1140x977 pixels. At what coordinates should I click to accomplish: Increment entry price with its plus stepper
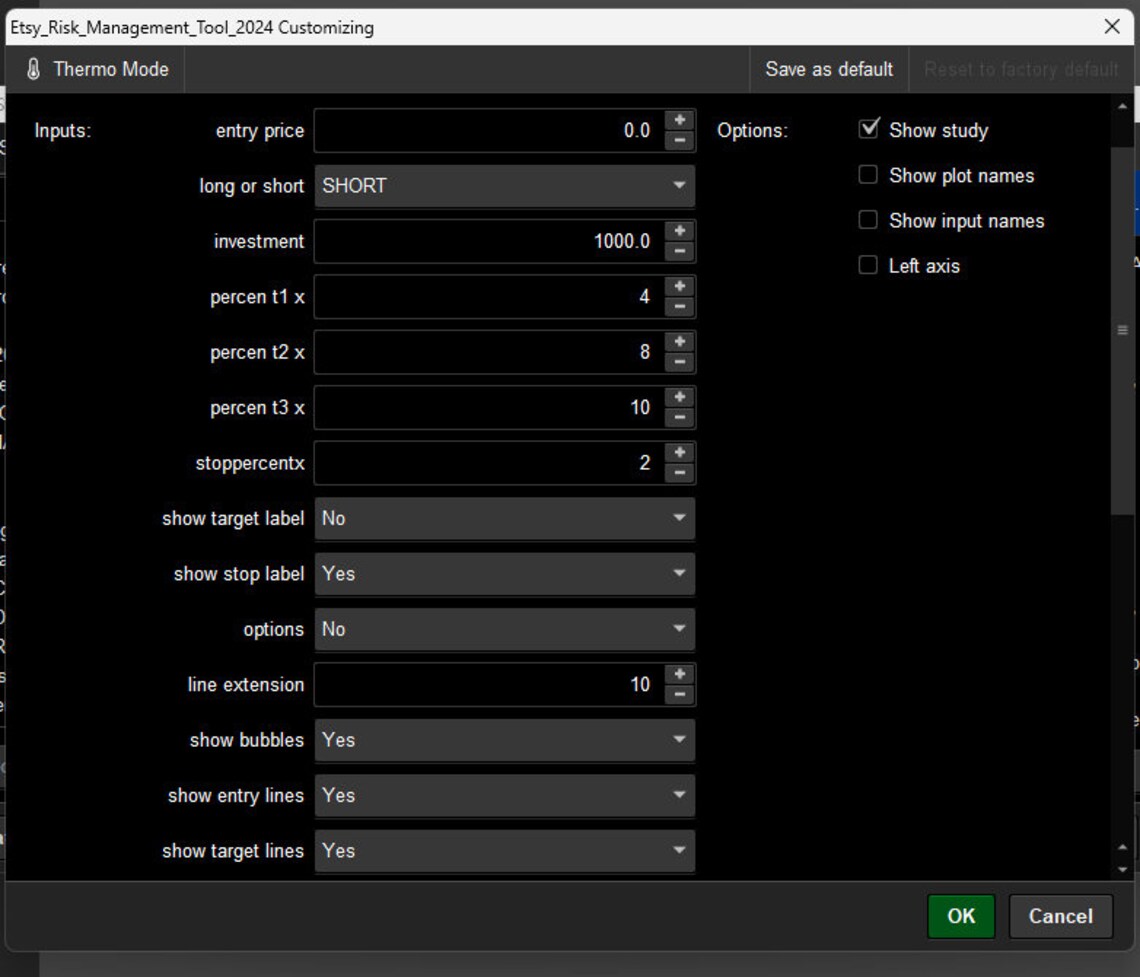(x=678, y=122)
